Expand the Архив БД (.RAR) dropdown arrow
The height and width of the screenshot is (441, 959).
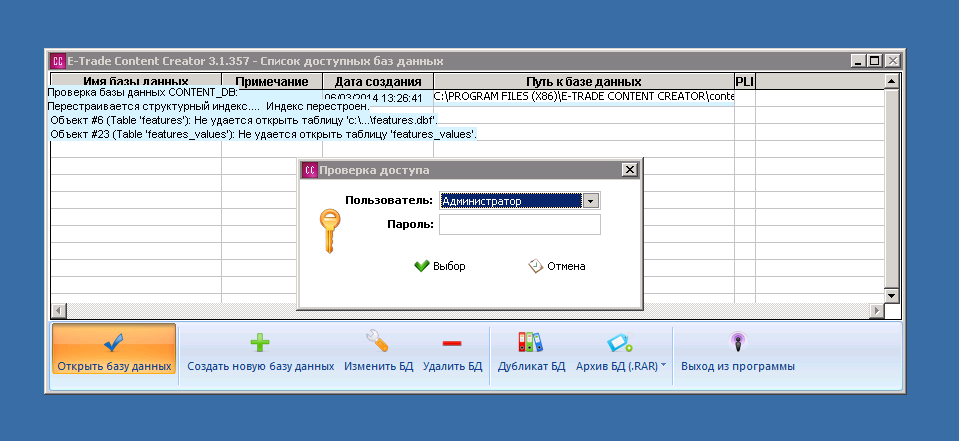tap(663, 366)
